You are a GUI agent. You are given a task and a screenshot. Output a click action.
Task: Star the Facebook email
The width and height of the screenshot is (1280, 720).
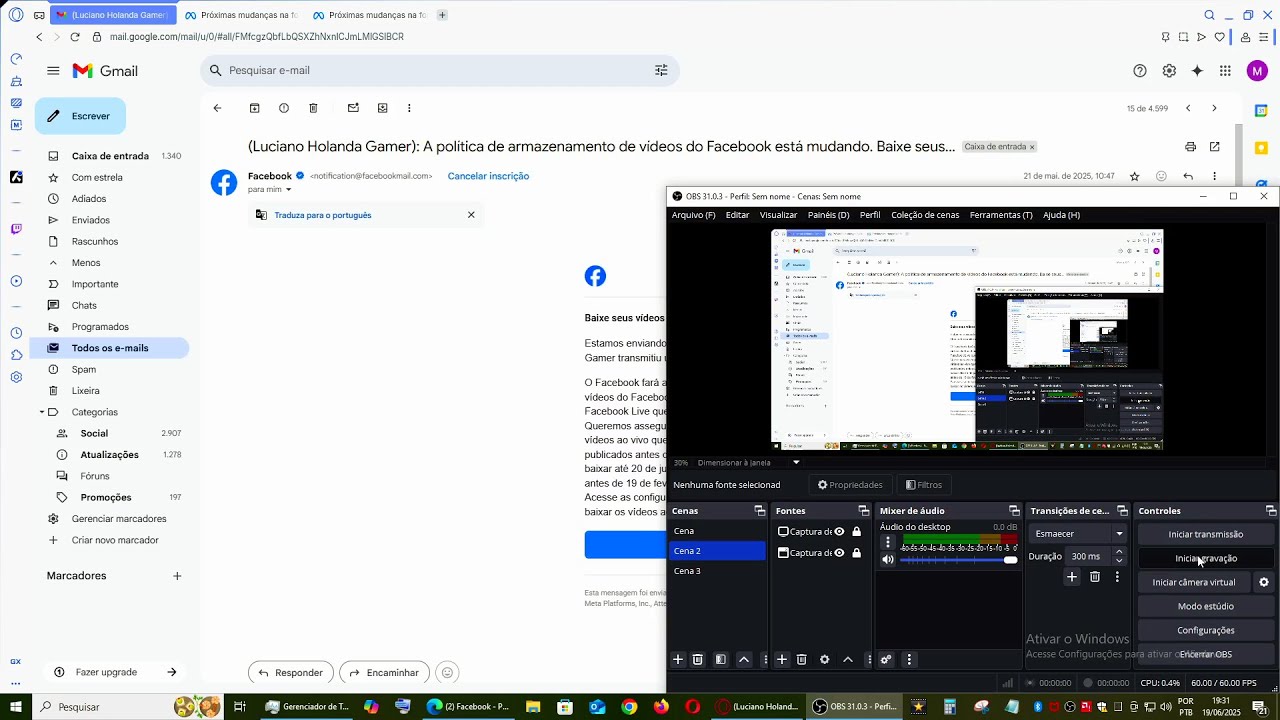(1134, 176)
